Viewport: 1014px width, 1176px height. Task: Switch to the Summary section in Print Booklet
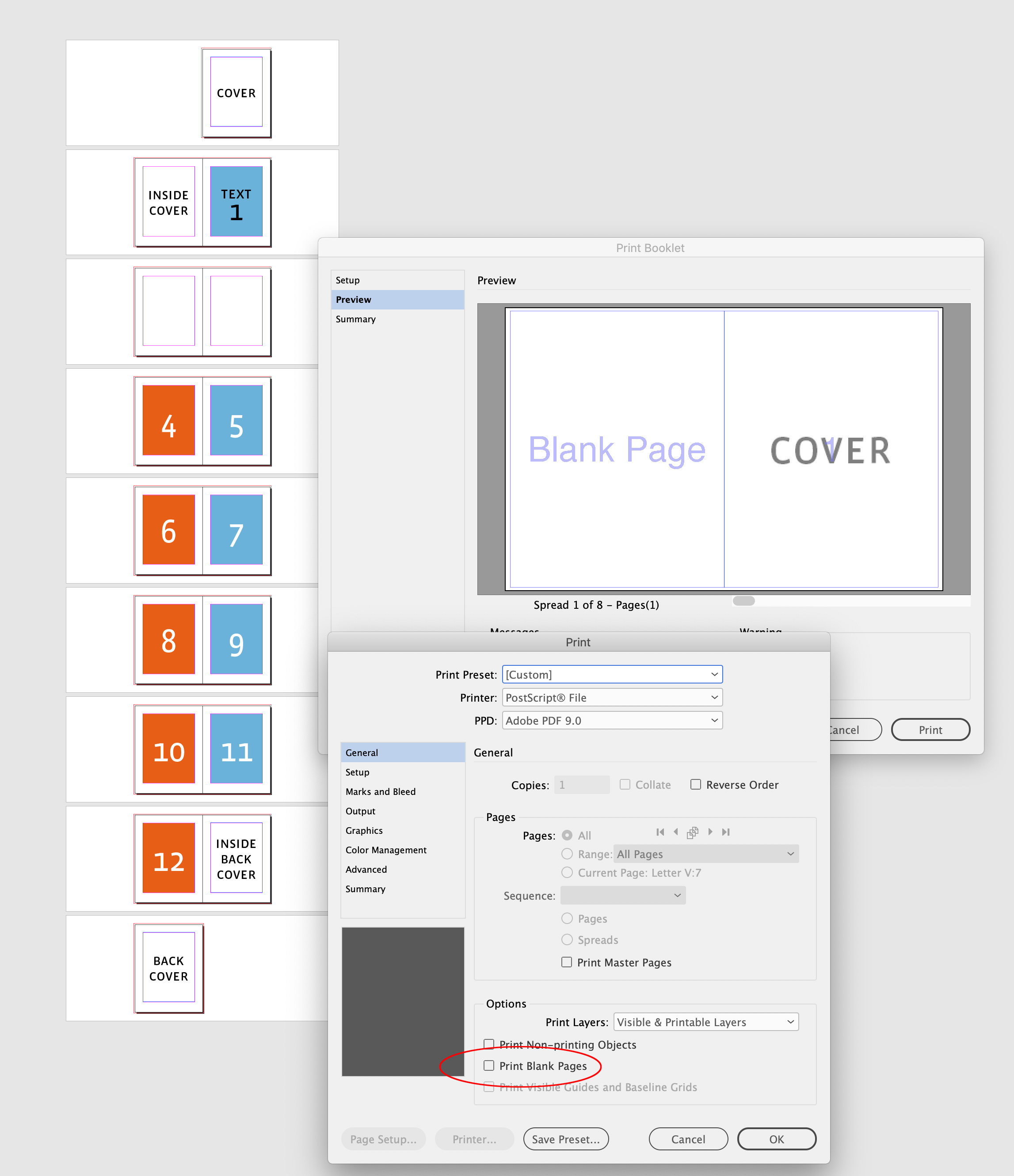click(x=355, y=319)
